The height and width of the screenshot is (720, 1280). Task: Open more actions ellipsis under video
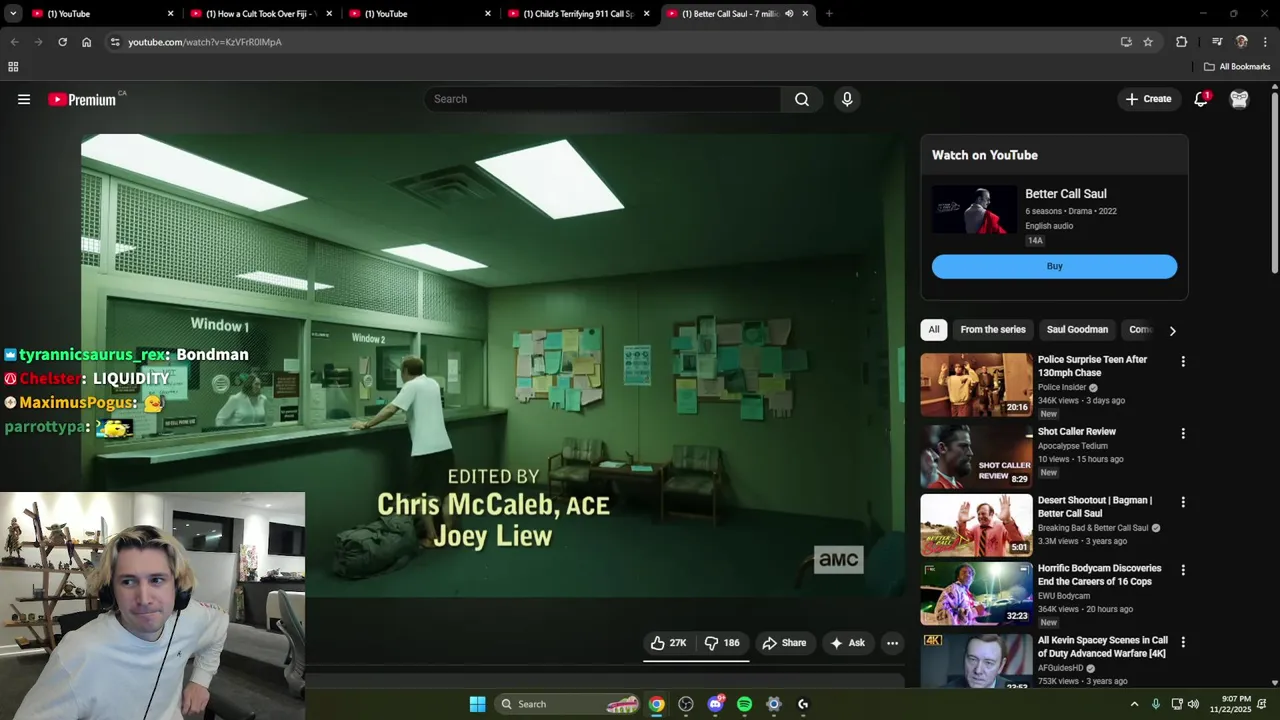[x=892, y=643]
